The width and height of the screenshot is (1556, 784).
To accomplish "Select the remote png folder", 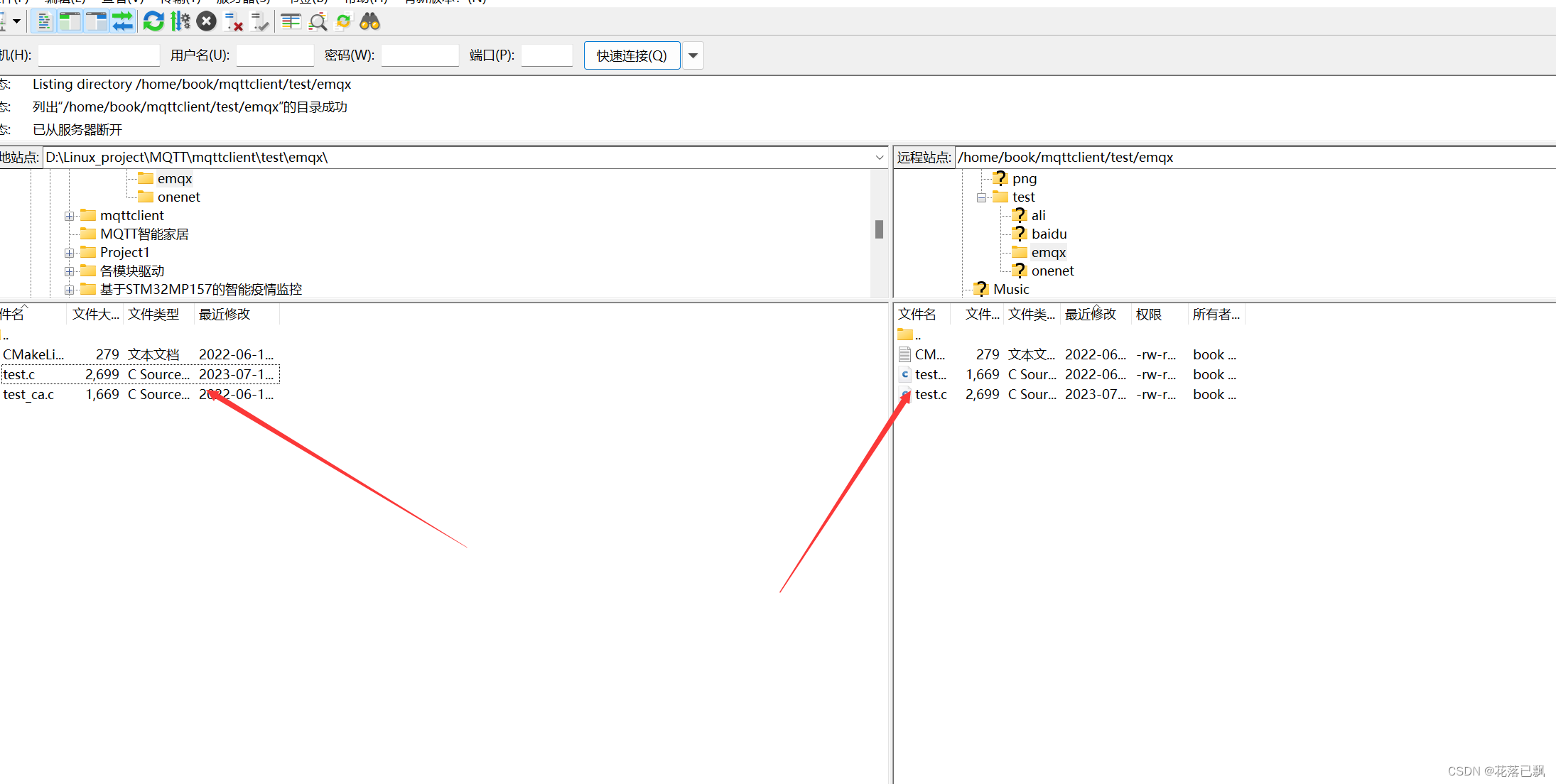I will (x=1025, y=179).
